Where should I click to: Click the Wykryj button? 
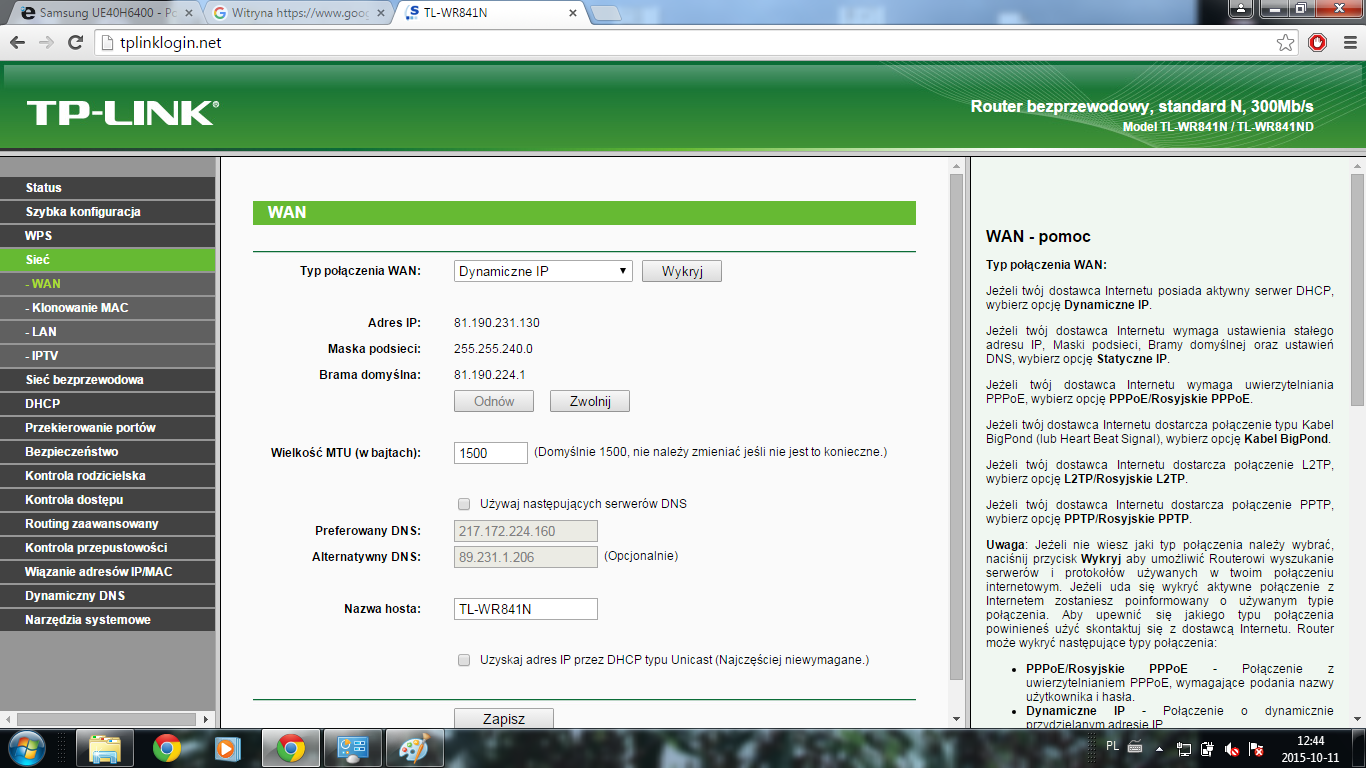[x=682, y=271]
